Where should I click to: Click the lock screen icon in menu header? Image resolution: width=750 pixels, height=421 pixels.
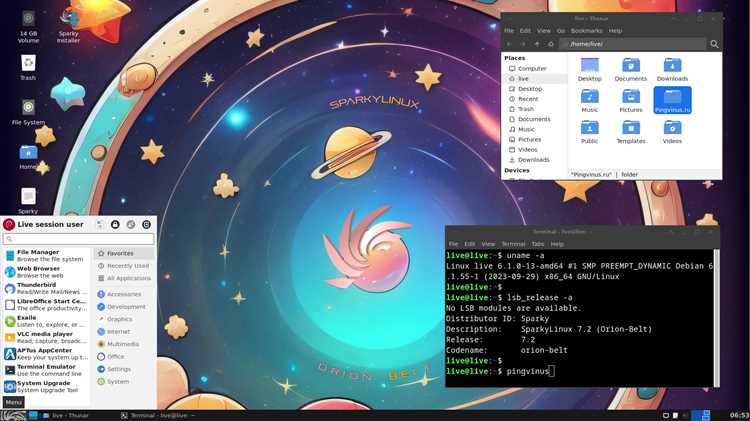click(115, 224)
